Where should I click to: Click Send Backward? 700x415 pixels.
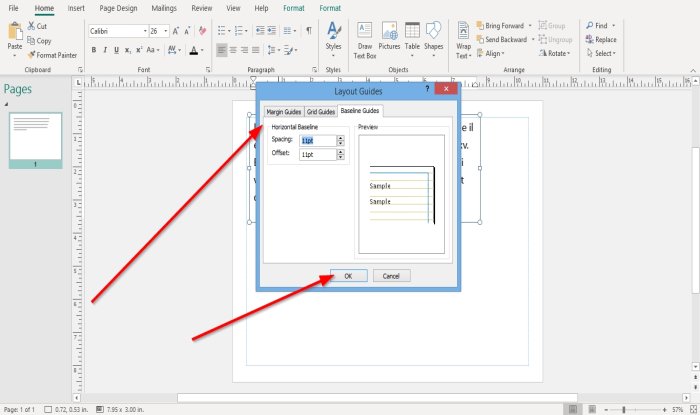click(502, 40)
